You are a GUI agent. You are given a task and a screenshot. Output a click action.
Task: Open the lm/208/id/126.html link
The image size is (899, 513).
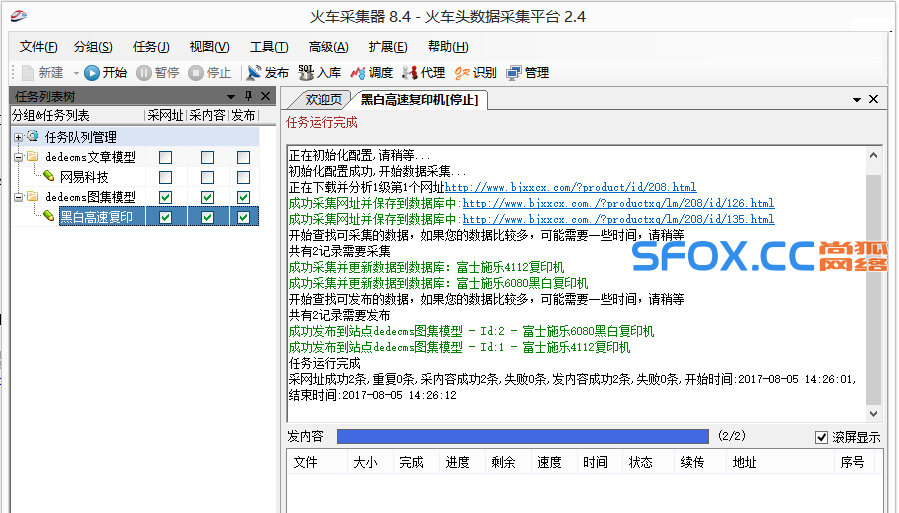(x=619, y=203)
